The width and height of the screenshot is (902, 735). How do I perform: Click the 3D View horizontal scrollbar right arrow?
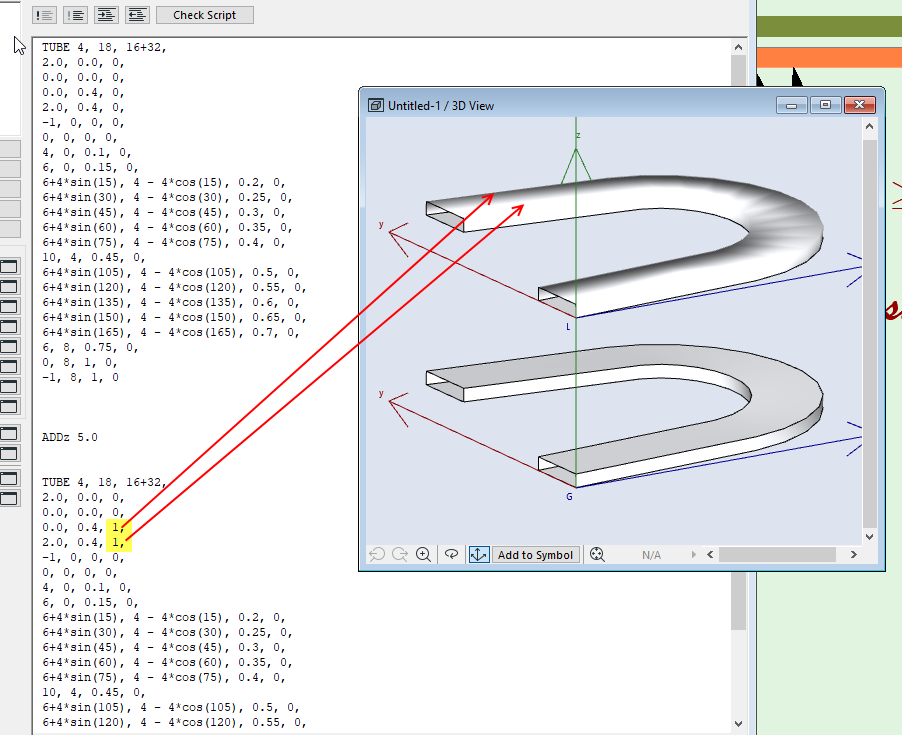tap(854, 554)
